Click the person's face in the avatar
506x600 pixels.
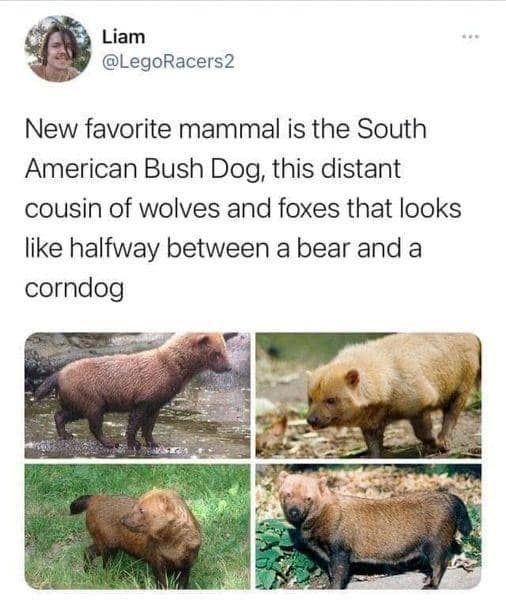click(59, 48)
